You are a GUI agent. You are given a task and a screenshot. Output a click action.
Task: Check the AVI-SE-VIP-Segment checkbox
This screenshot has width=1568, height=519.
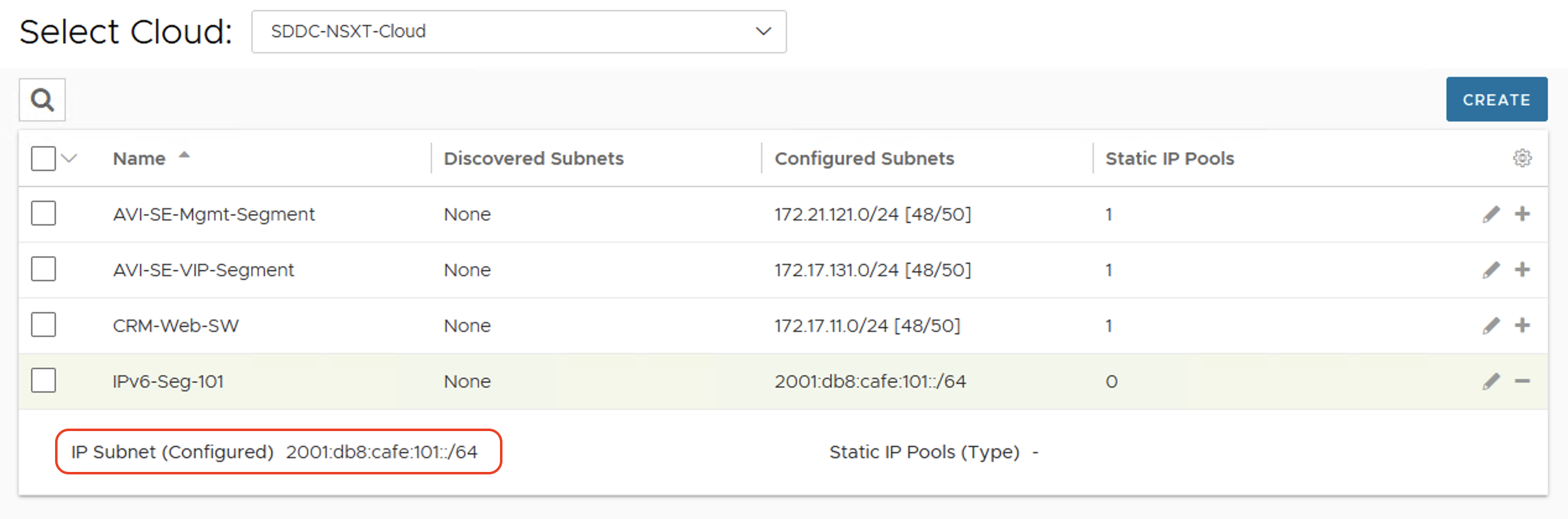(43, 269)
